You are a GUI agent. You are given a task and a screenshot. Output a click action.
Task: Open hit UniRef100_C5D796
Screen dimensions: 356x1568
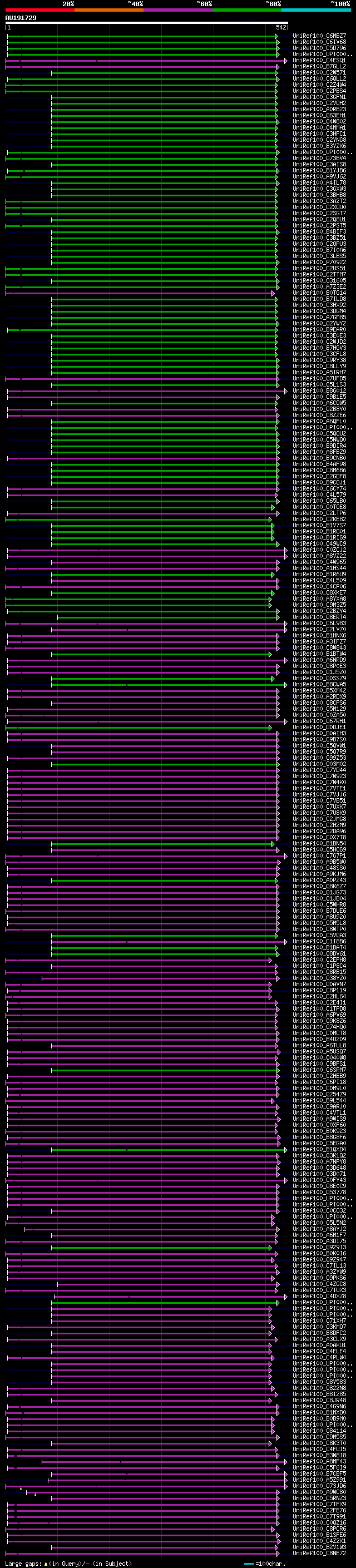pyautogui.click(x=319, y=49)
